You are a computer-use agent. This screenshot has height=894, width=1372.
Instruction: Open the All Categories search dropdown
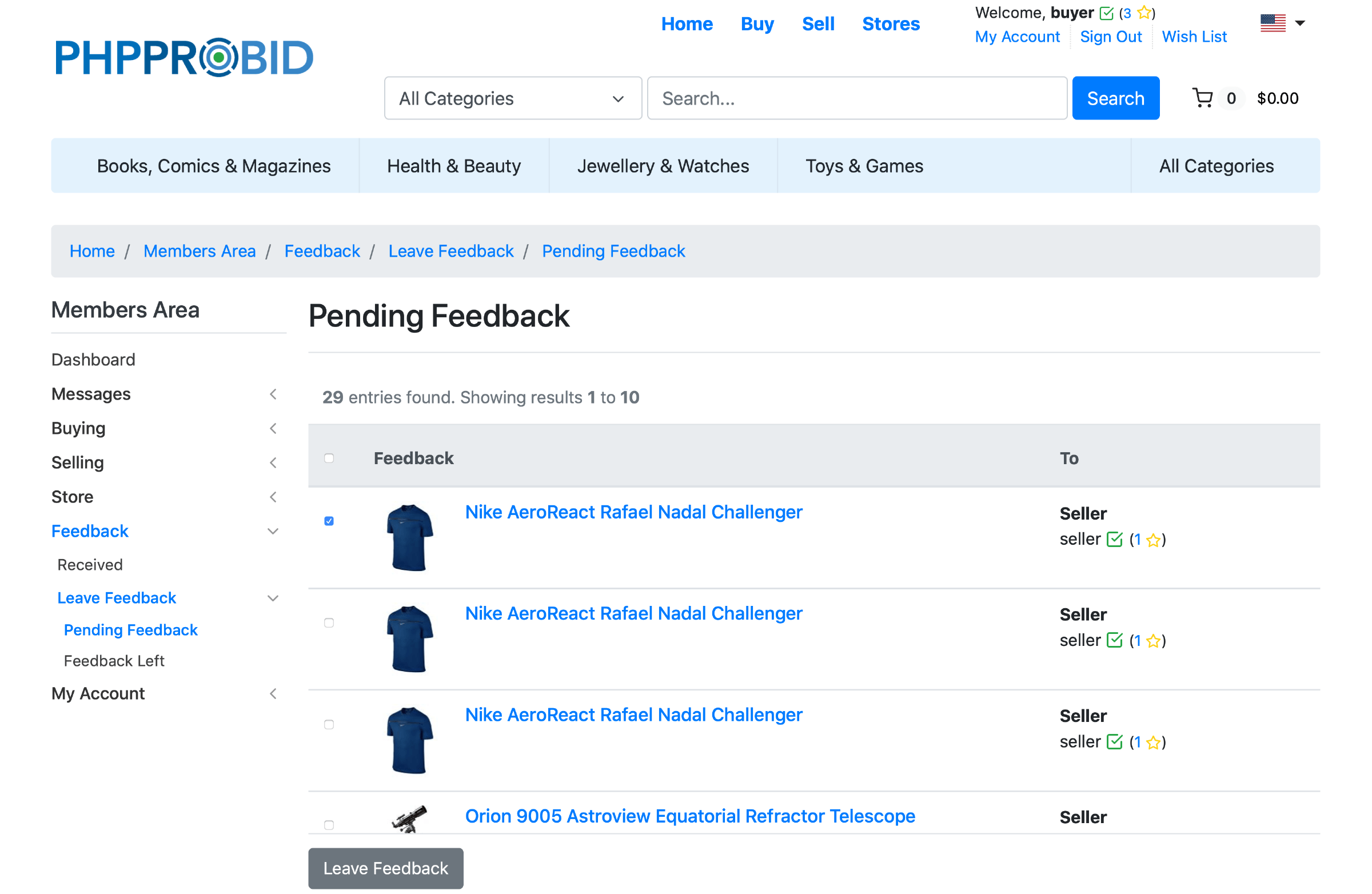(x=512, y=98)
